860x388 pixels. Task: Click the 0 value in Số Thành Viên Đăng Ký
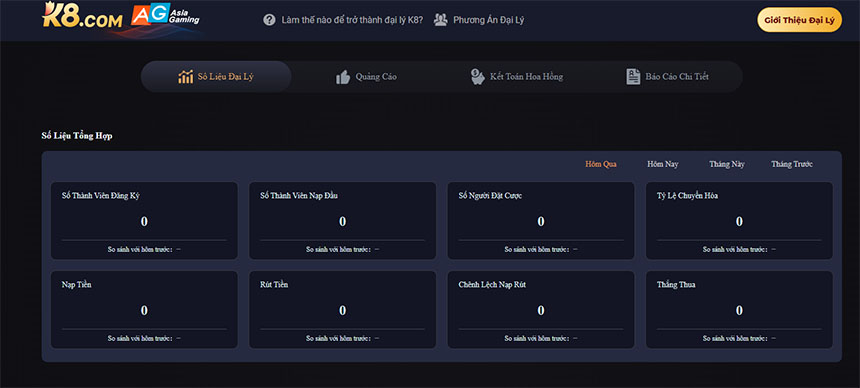pyautogui.click(x=144, y=222)
